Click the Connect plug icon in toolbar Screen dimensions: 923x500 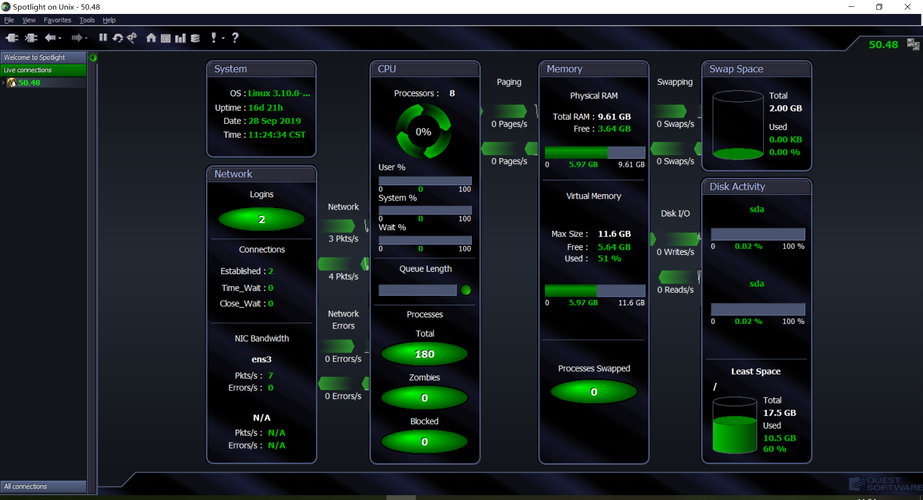[11, 38]
